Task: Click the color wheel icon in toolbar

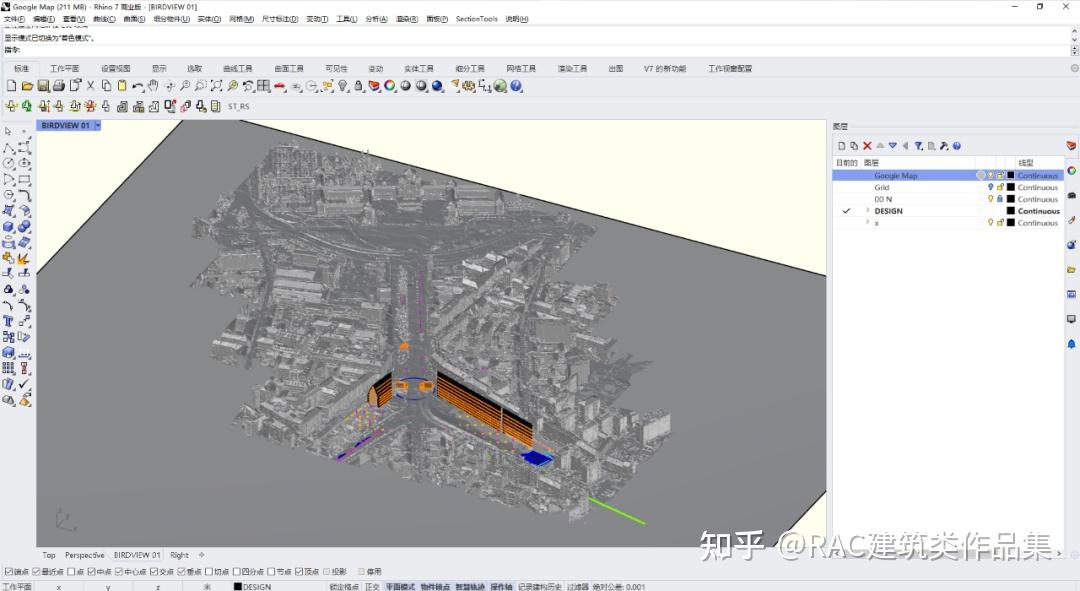Action: click(x=390, y=86)
